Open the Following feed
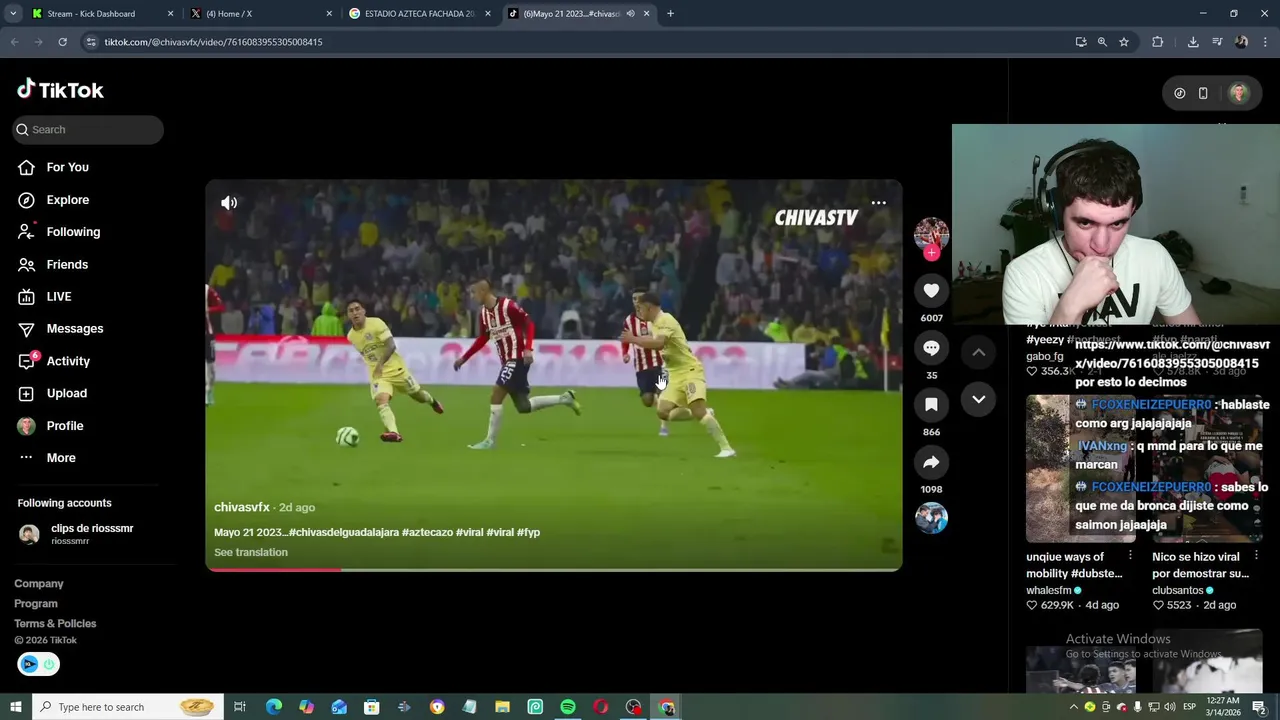The width and height of the screenshot is (1280, 720). click(x=73, y=232)
